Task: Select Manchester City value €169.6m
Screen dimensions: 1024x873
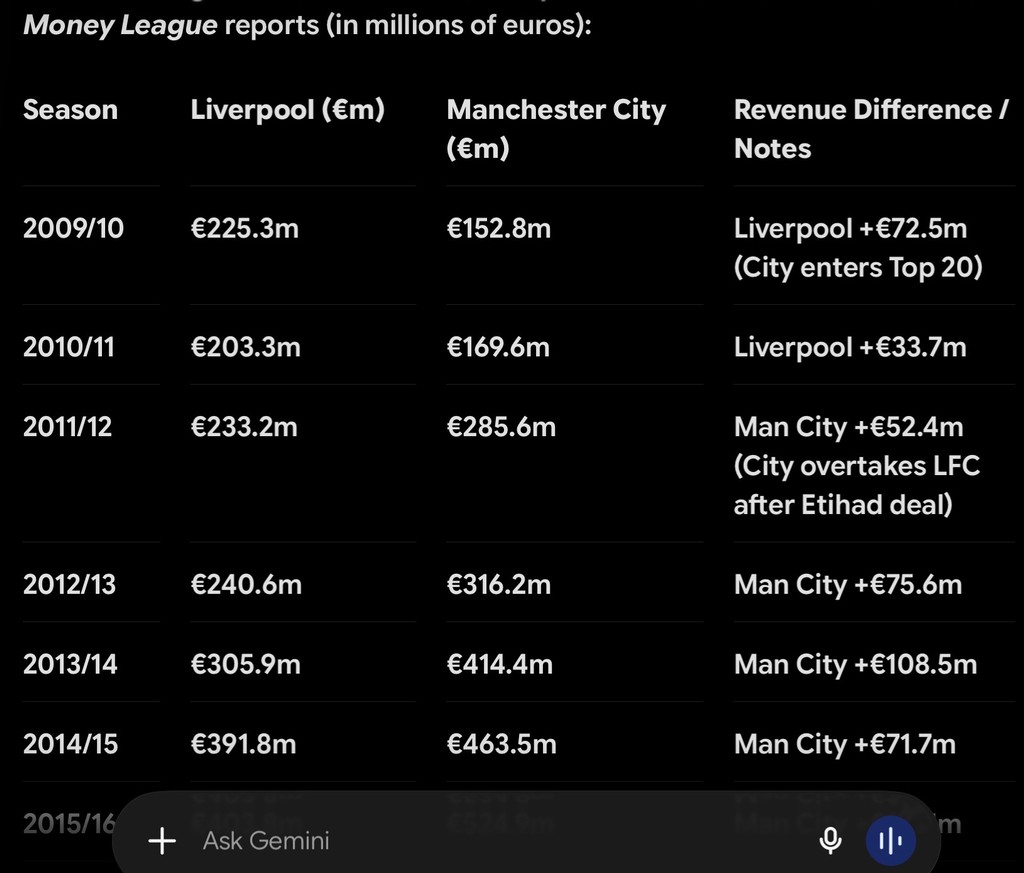Action: (498, 347)
